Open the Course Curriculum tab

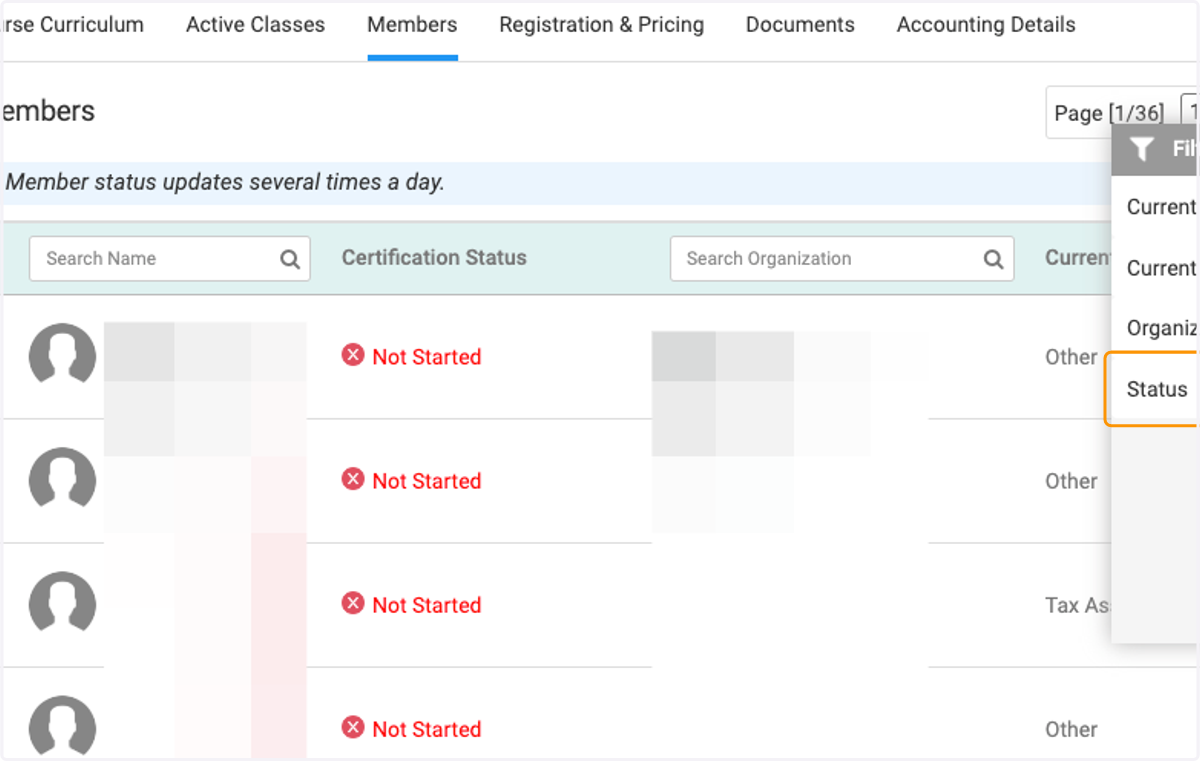[x=73, y=25]
